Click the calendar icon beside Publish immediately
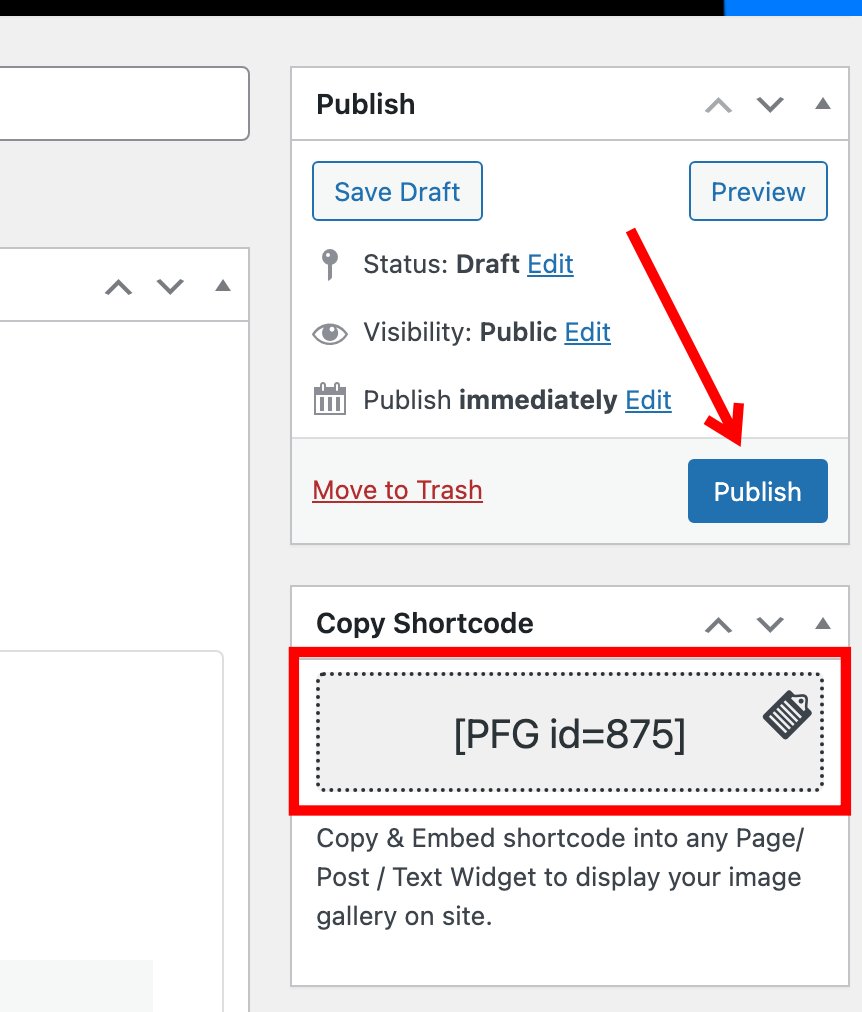The width and height of the screenshot is (862, 1012). point(330,399)
